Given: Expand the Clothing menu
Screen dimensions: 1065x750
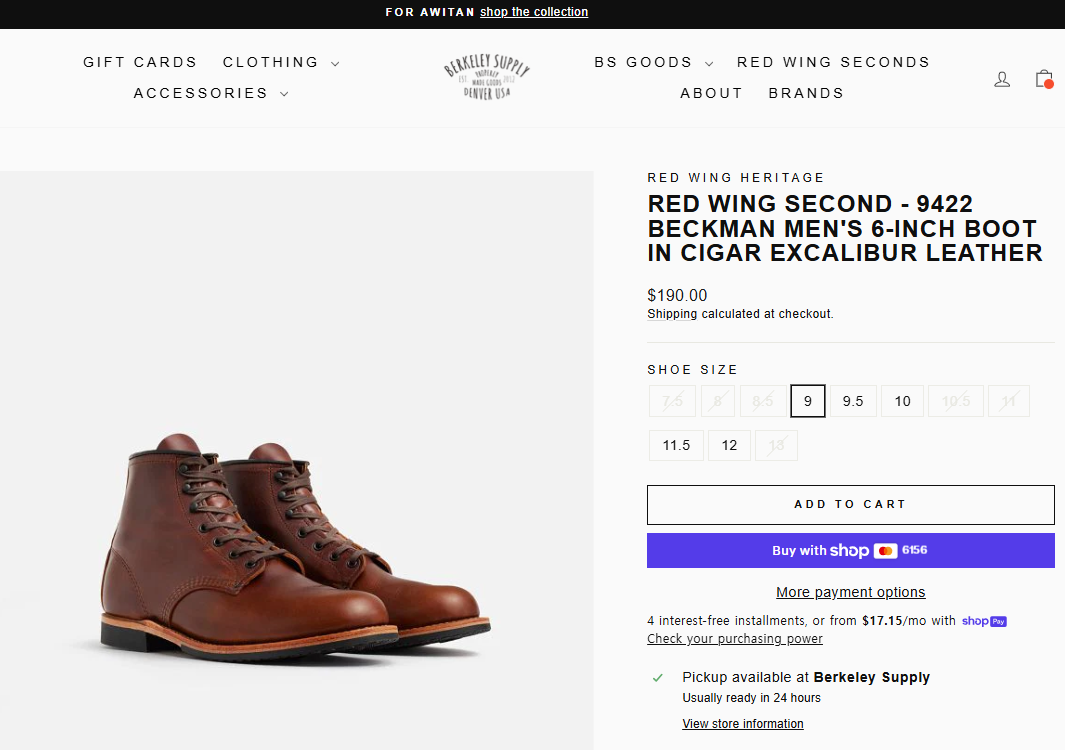Looking at the screenshot, I should tap(281, 62).
